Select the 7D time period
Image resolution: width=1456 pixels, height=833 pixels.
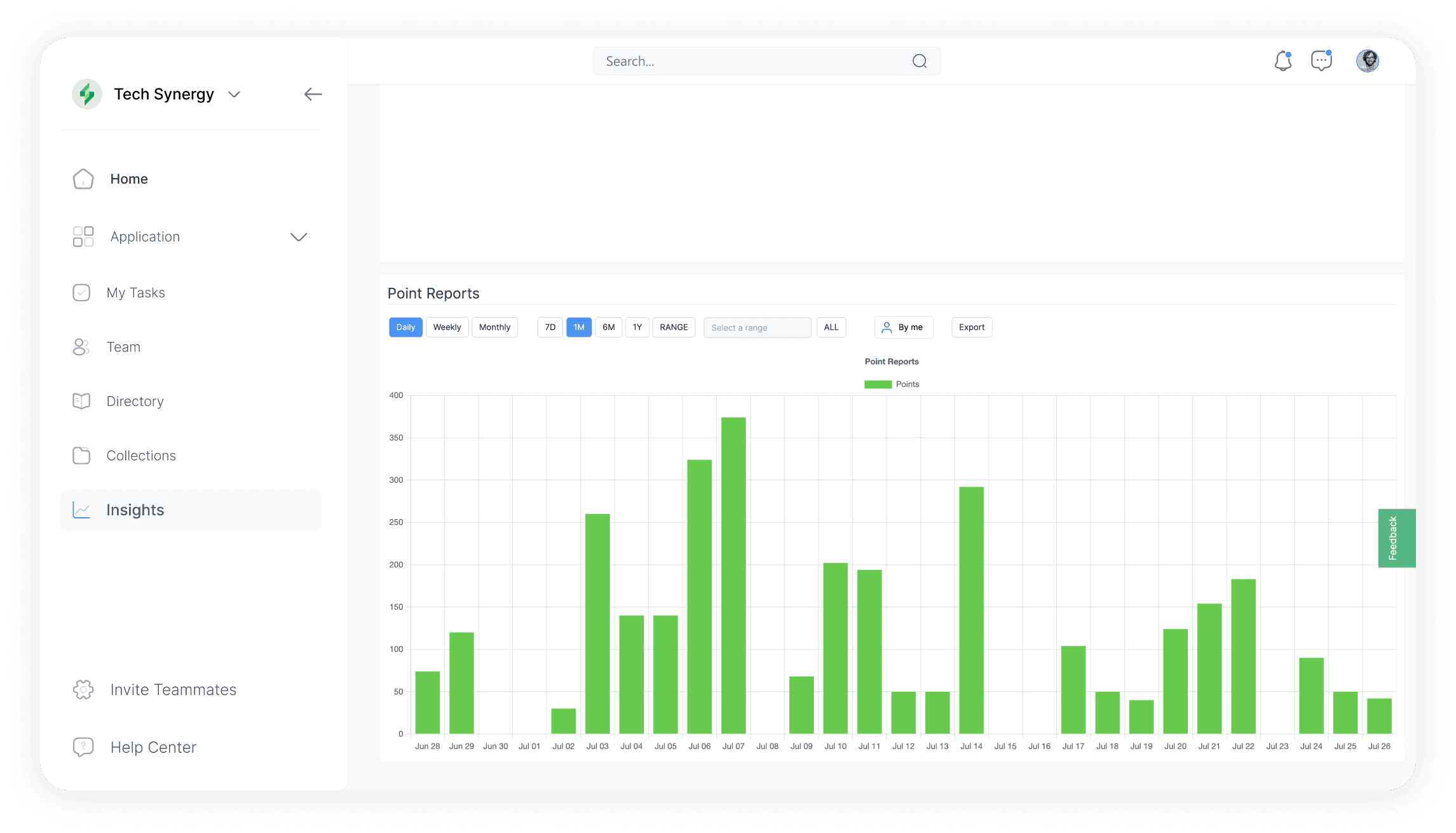pos(550,327)
